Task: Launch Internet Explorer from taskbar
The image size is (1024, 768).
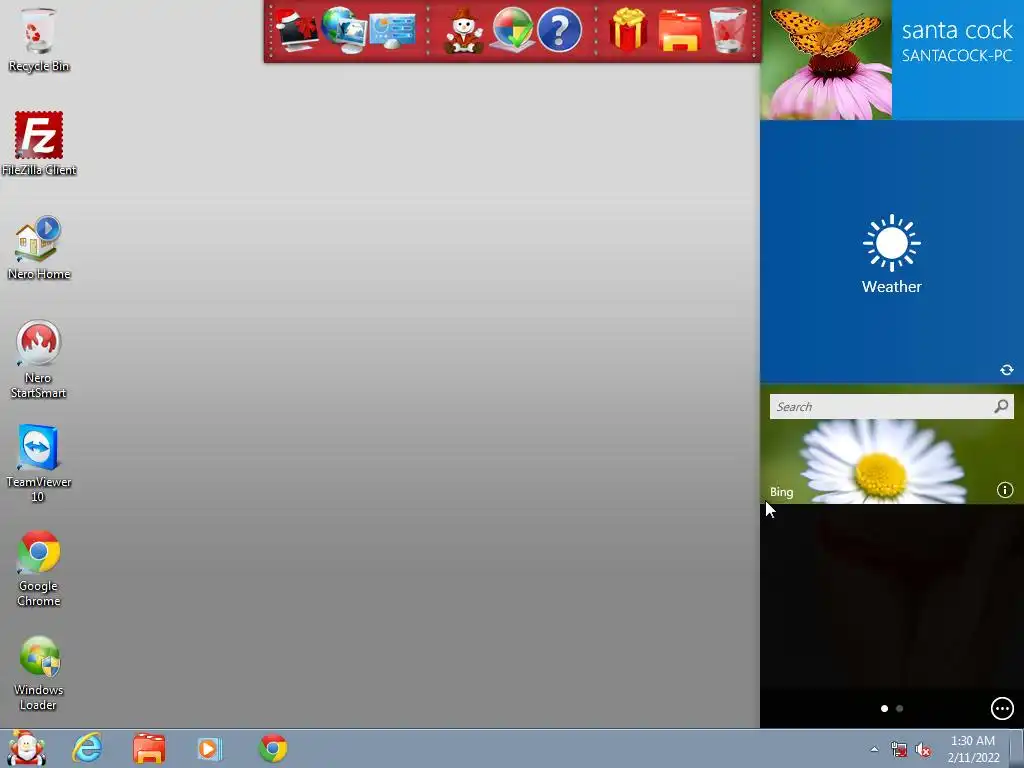Action: click(88, 748)
